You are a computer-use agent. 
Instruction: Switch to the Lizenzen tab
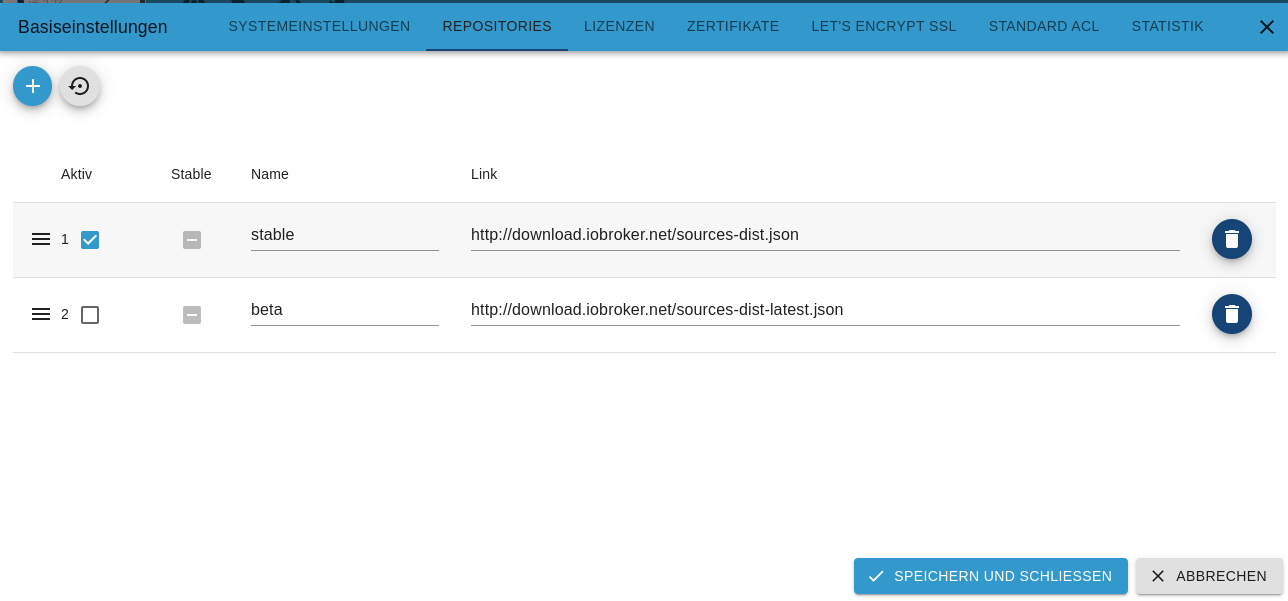(x=619, y=27)
